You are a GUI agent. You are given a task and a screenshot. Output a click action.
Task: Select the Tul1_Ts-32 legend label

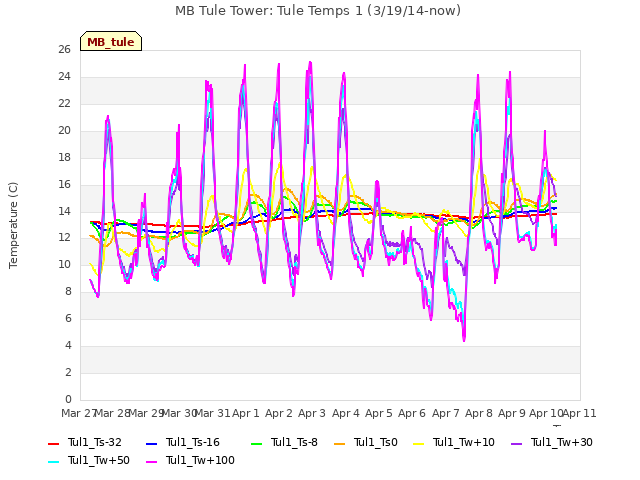(95, 442)
